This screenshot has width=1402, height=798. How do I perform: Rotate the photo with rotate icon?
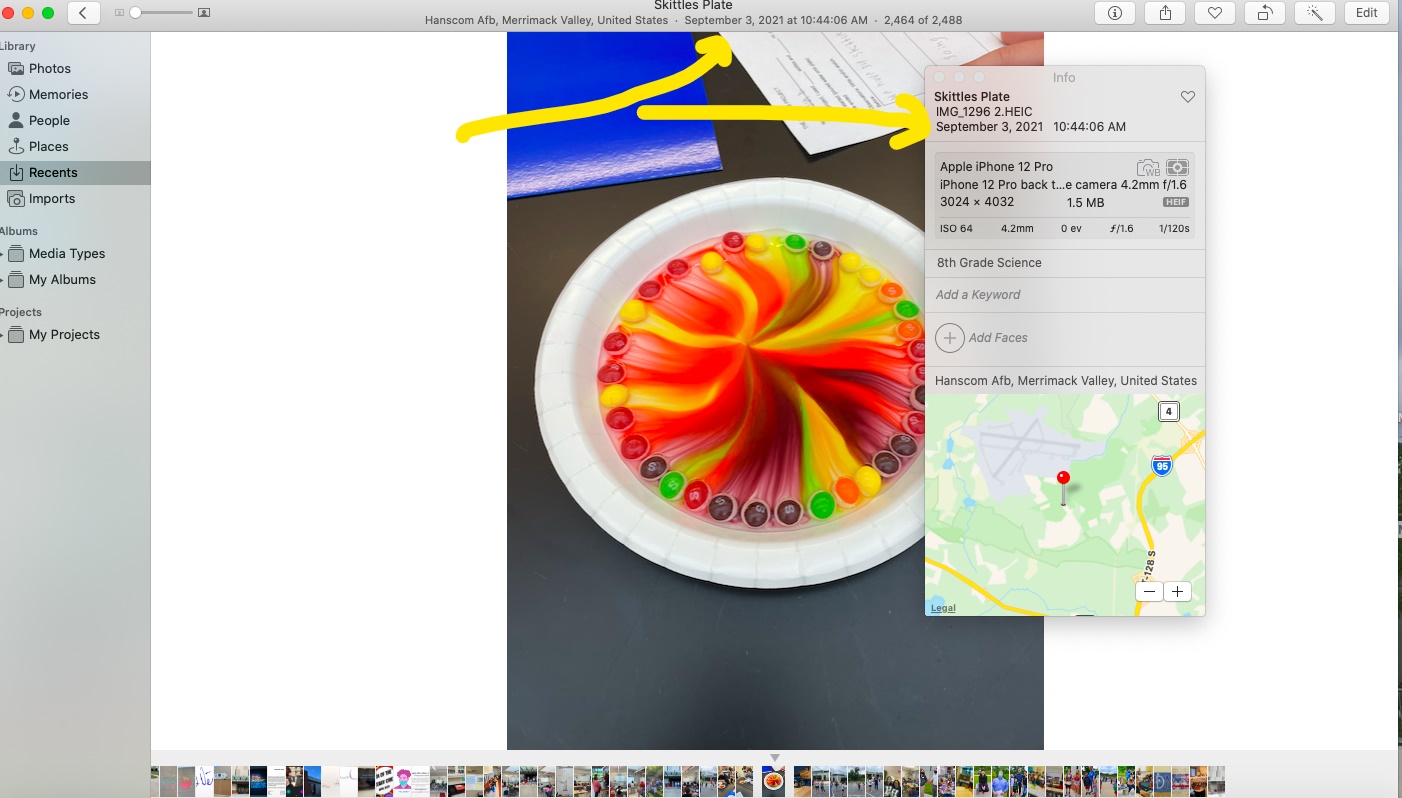tap(1265, 13)
